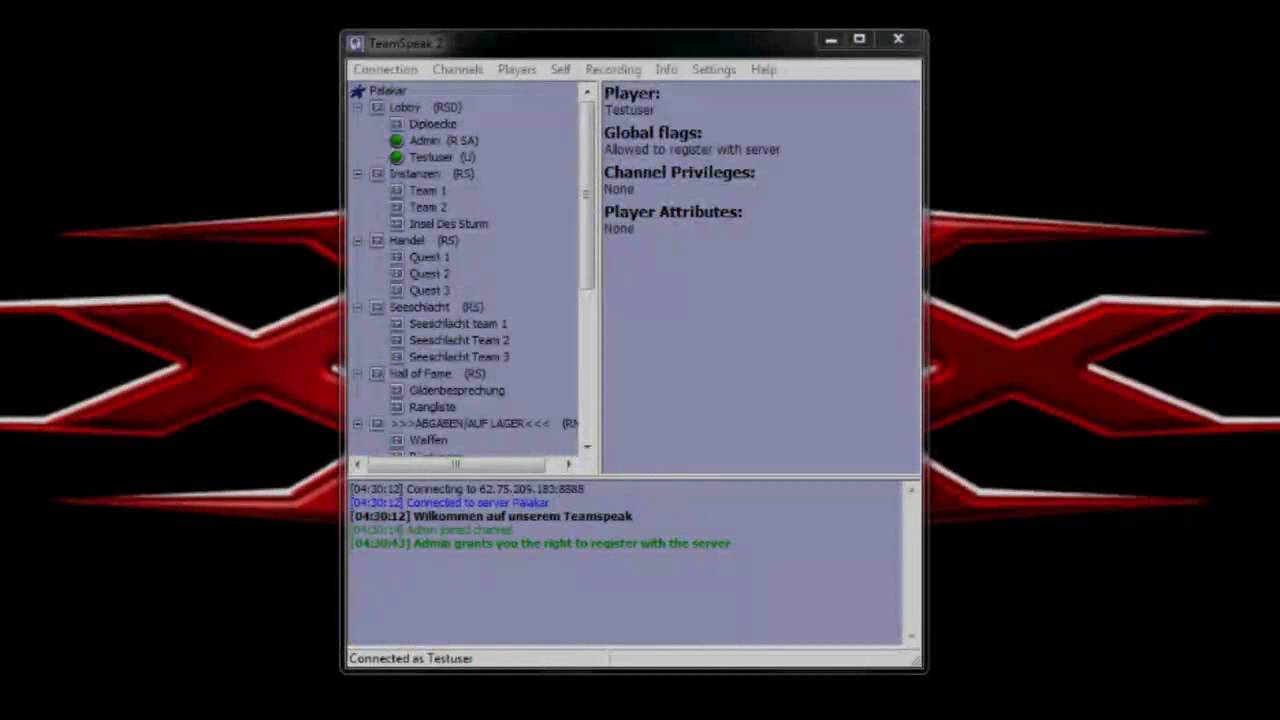Click the Lobby channel icon
The width and height of the screenshot is (1280, 720).
tap(377, 107)
